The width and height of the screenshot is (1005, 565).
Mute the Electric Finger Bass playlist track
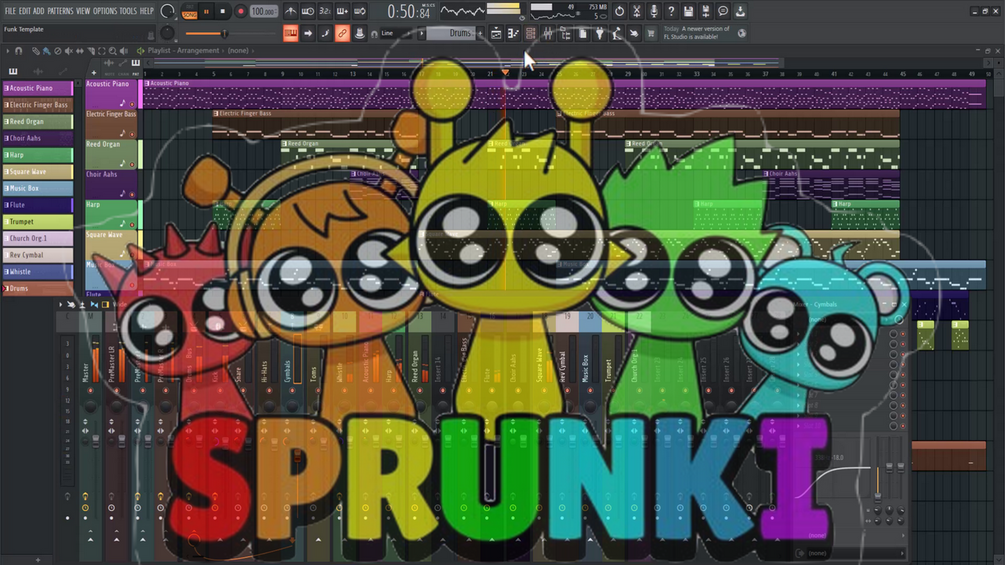(x=133, y=134)
